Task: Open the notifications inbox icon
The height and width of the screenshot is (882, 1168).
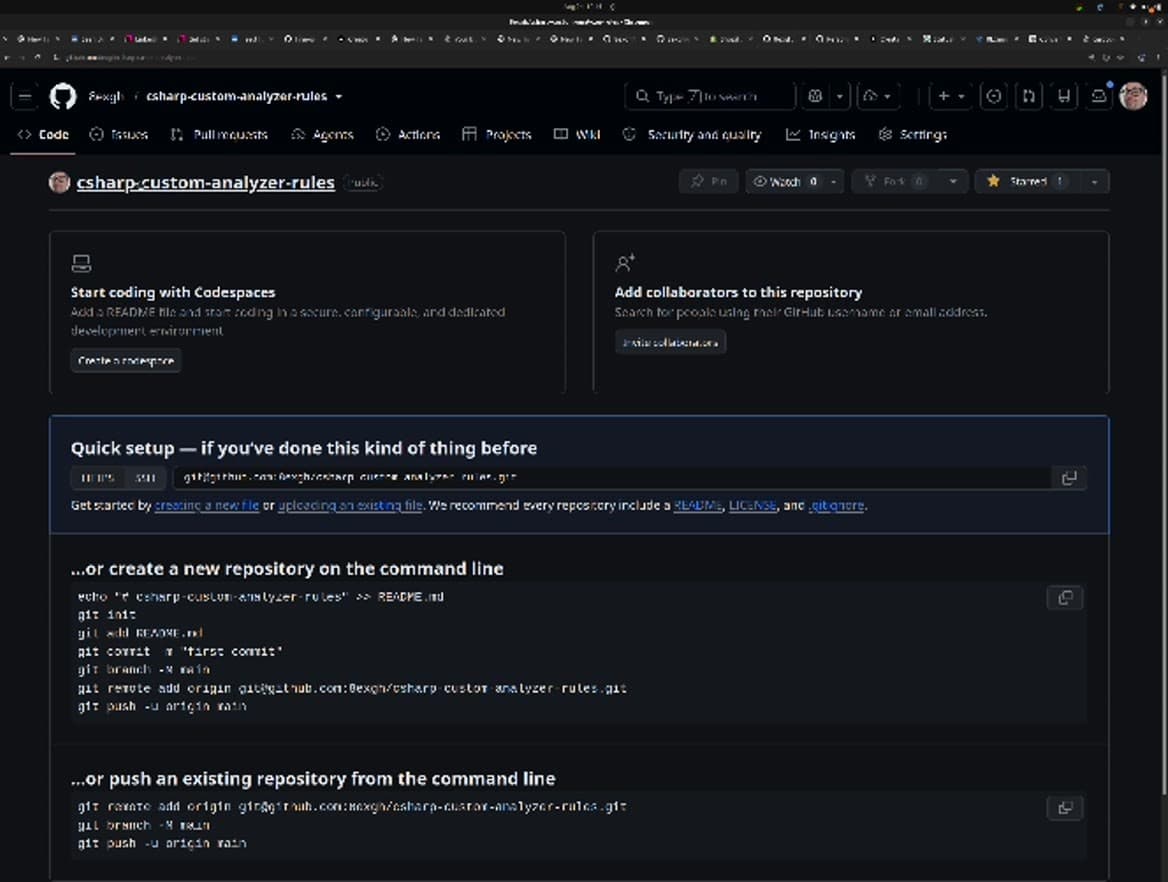Action: [1099, 96]
